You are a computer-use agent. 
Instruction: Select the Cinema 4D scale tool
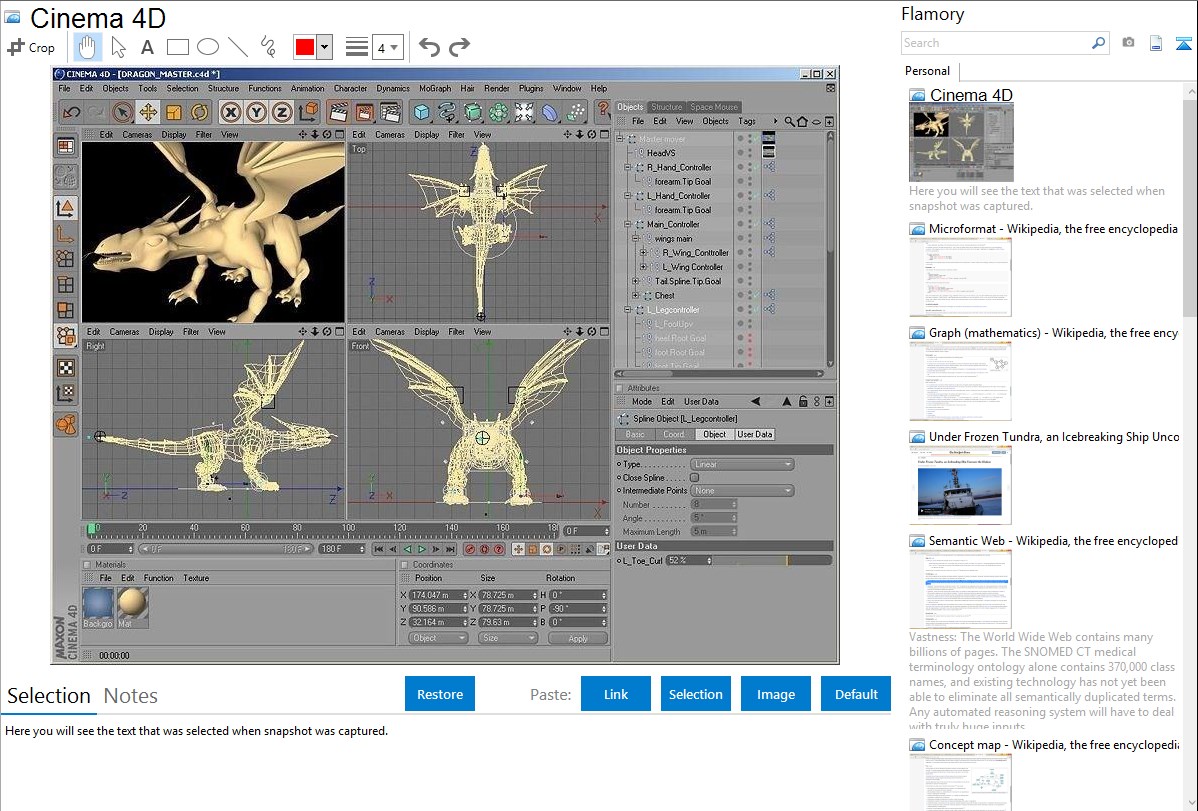coord(174,112)
